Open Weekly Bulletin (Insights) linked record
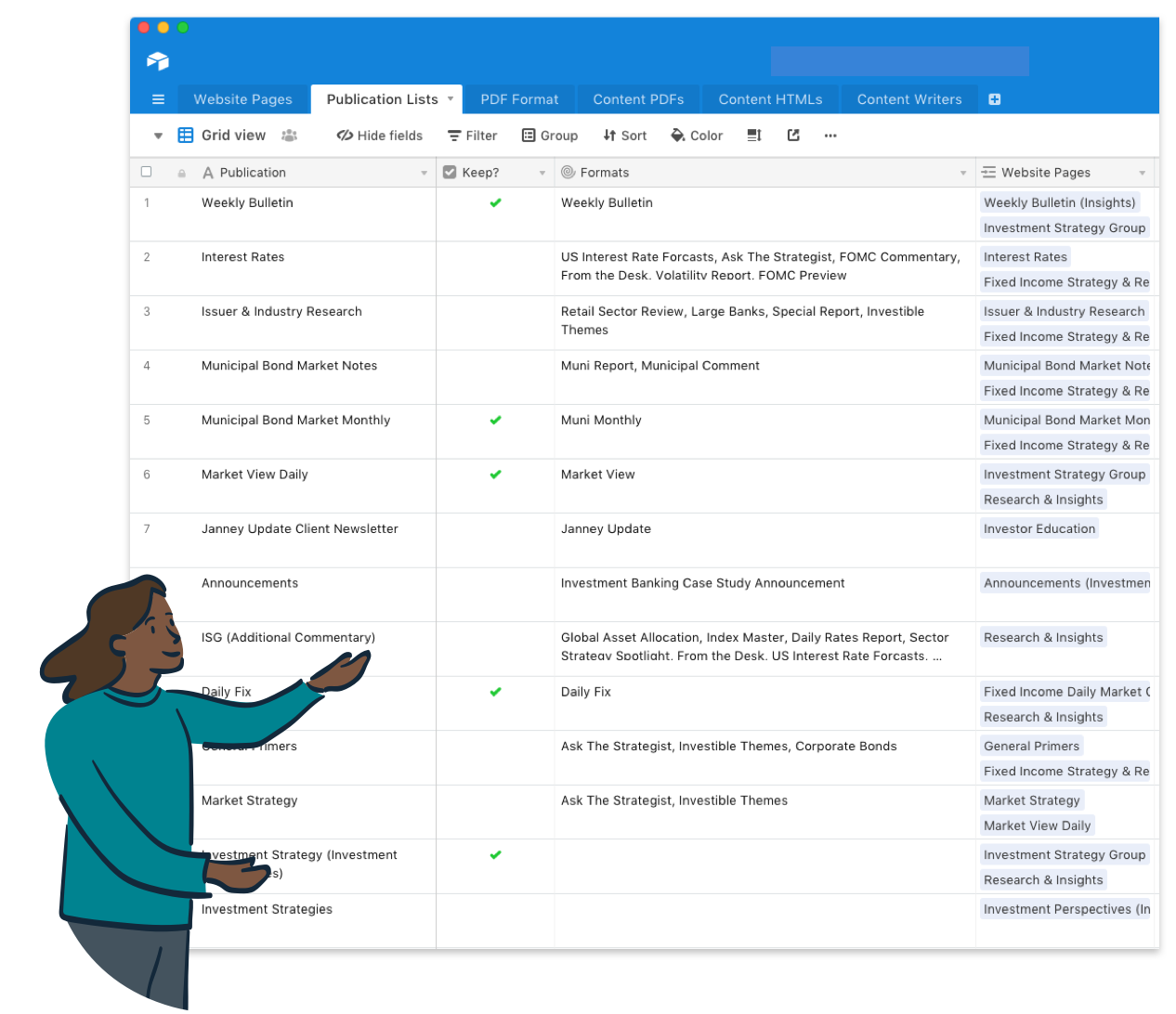 click(1059, 202)
